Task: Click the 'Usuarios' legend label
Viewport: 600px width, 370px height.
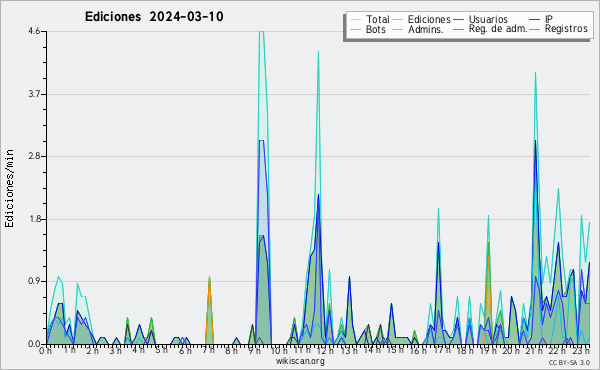Action: 488,19
